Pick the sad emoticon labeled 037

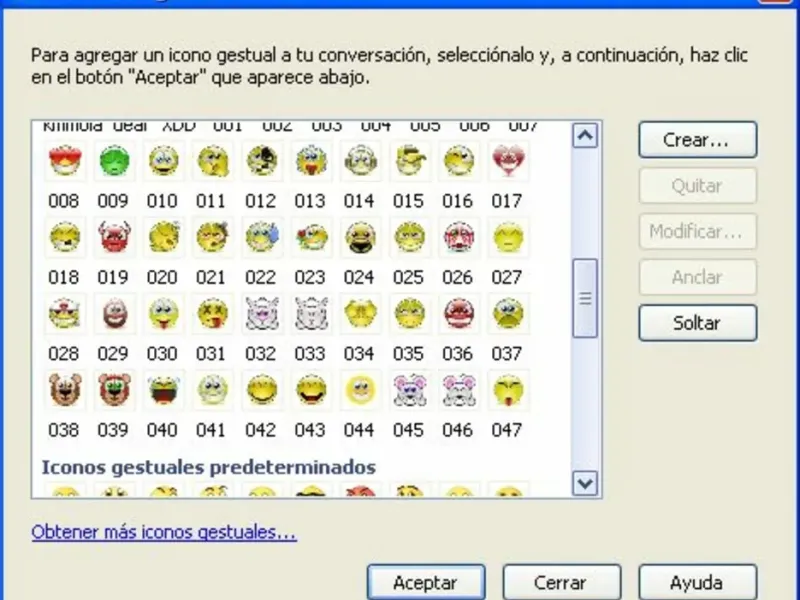click(x=508, y=314)
